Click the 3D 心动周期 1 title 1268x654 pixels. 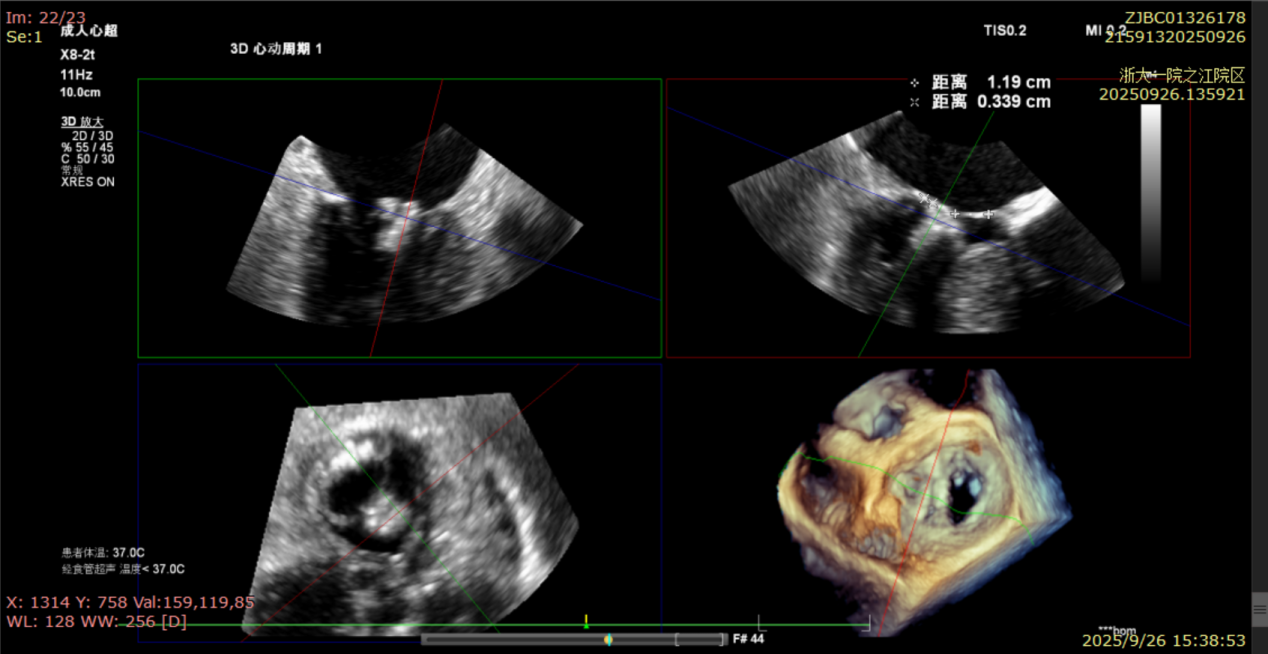(276, 49)
